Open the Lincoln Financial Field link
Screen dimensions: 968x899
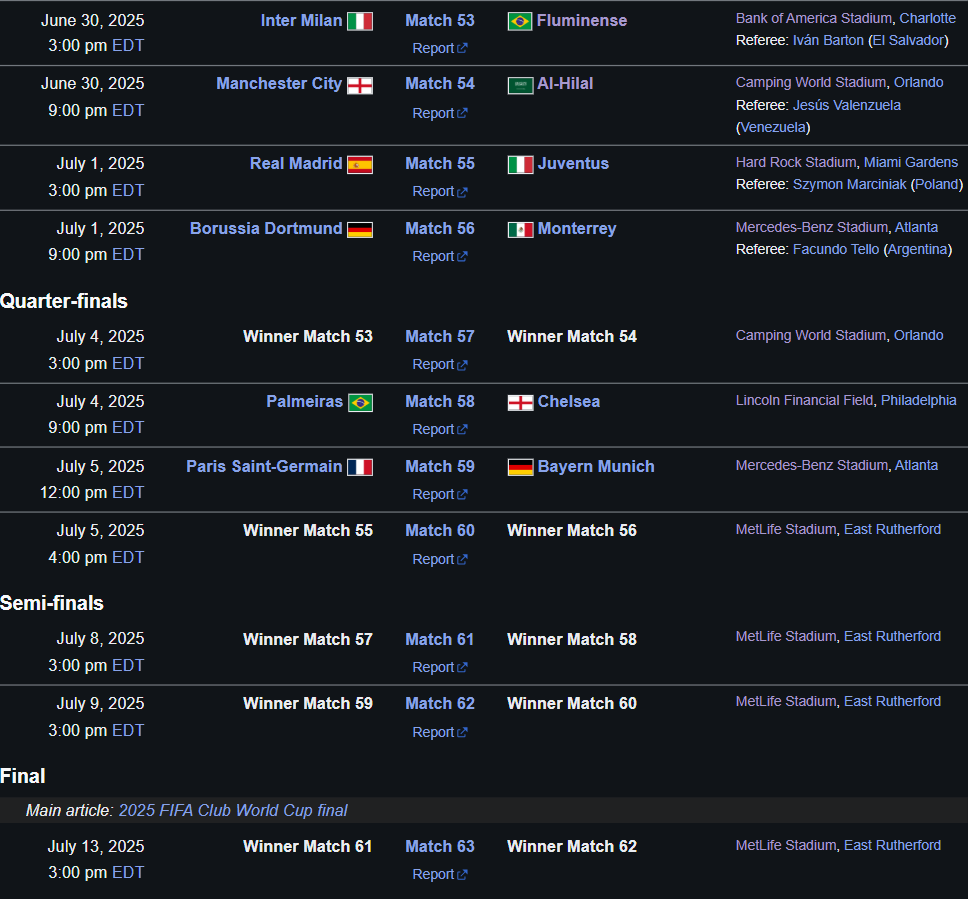[x=804, y=400]
